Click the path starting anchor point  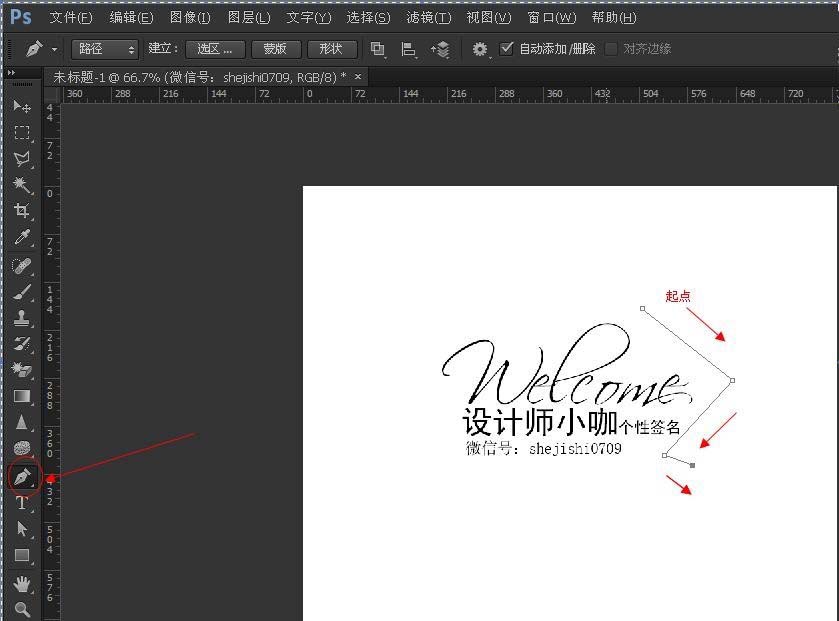click(643, 309)
